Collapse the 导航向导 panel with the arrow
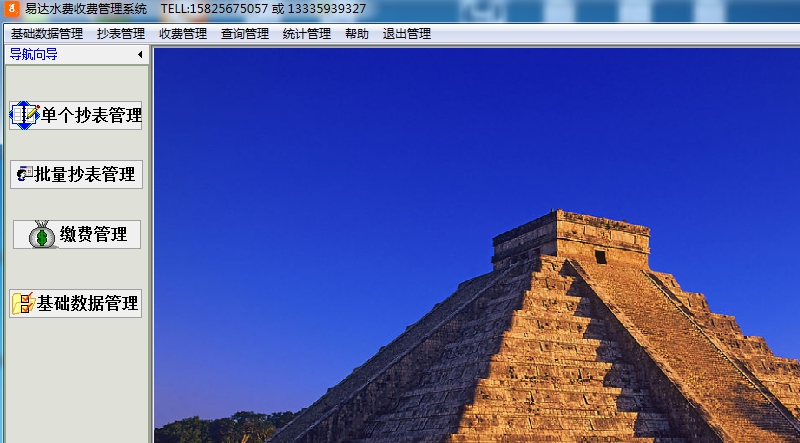Viewport: 800px width, 443px height. (140, 55)
